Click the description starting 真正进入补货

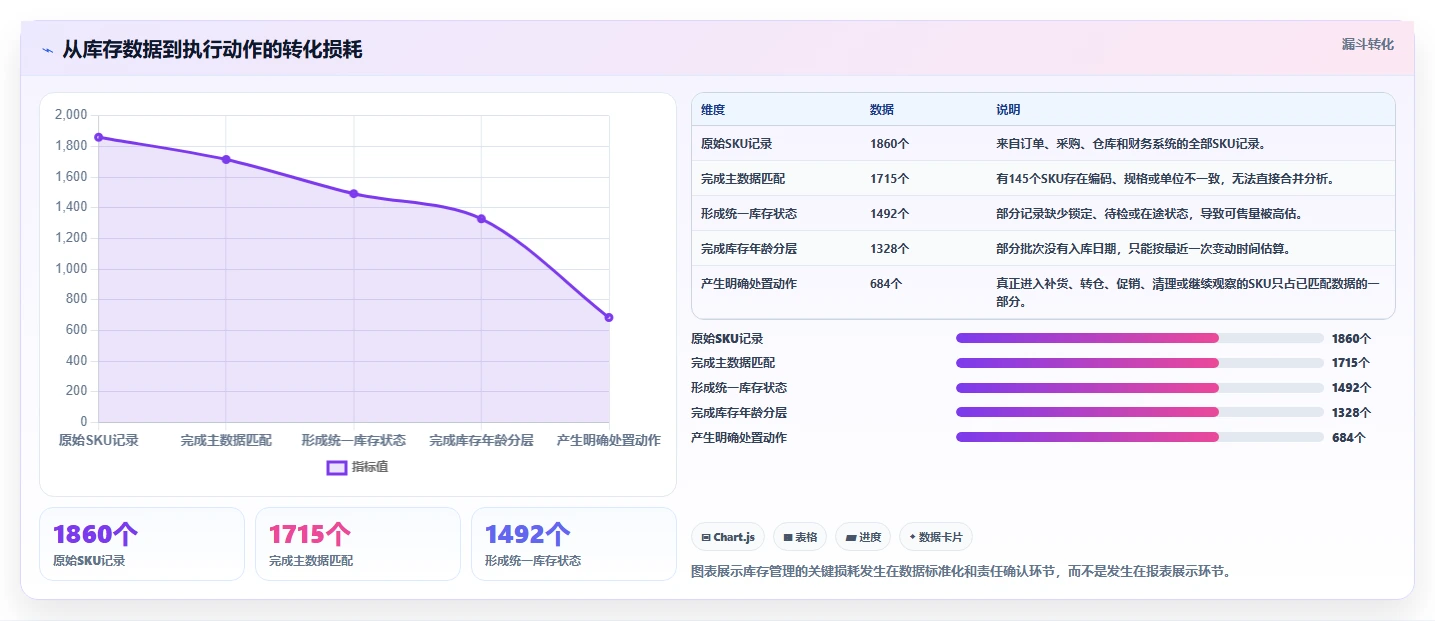(1188, 292)
